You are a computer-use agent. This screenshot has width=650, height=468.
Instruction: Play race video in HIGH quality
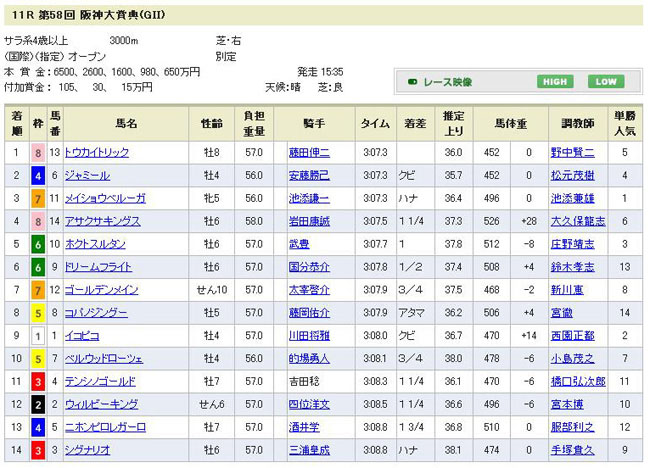point(555,82)
